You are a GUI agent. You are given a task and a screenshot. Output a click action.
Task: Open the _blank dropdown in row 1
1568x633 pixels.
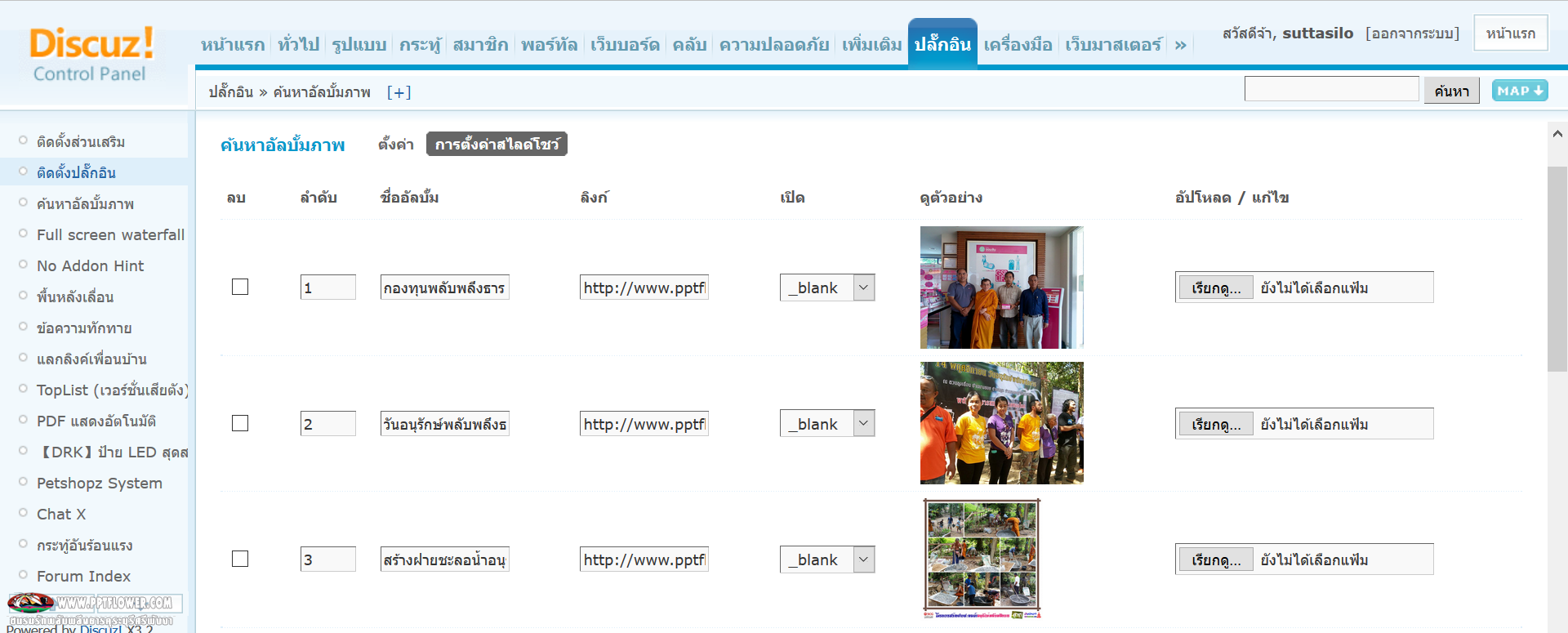[x=826, y=288]
